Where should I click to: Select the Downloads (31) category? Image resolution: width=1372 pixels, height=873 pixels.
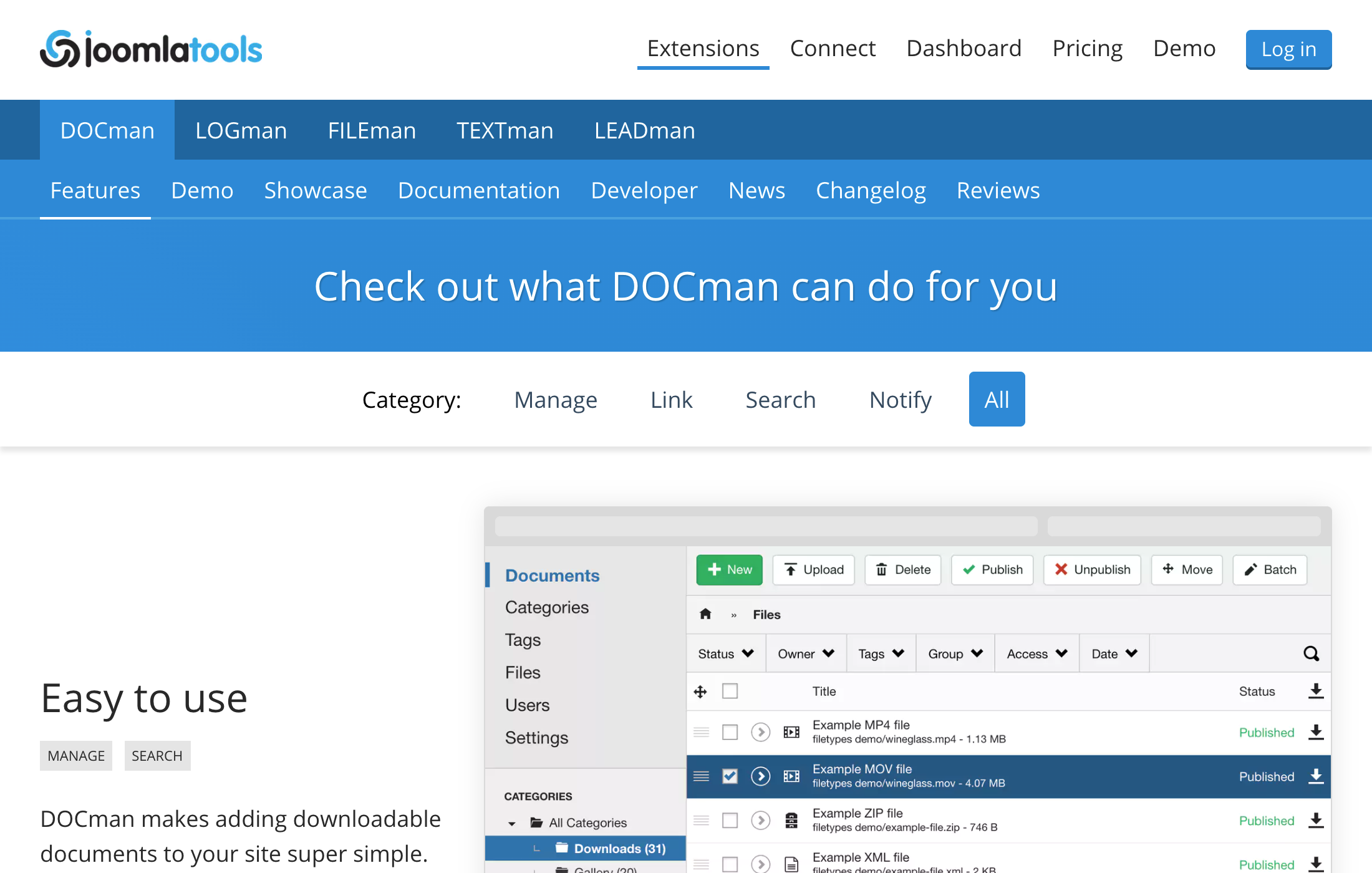pos(585,848)
